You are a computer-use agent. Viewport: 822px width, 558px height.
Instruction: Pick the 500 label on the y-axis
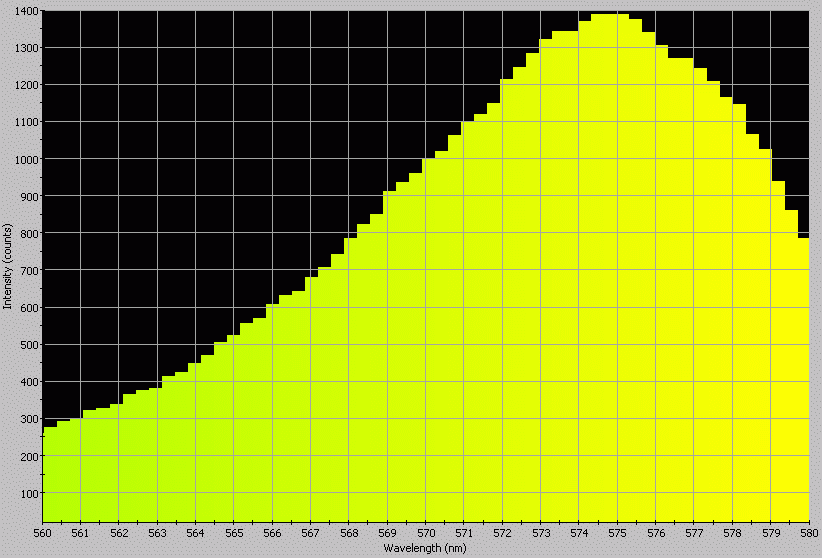[30, 345]
